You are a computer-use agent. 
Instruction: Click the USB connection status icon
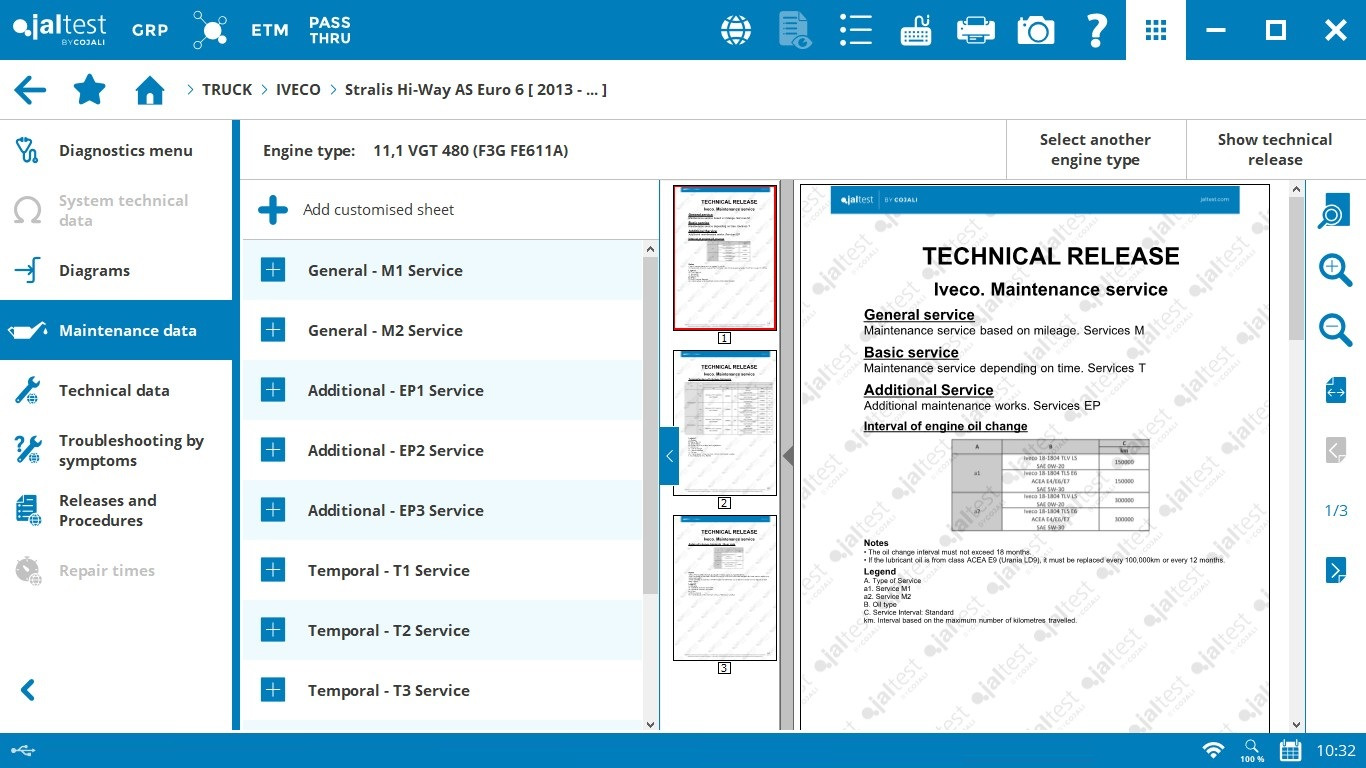[24, 750]
